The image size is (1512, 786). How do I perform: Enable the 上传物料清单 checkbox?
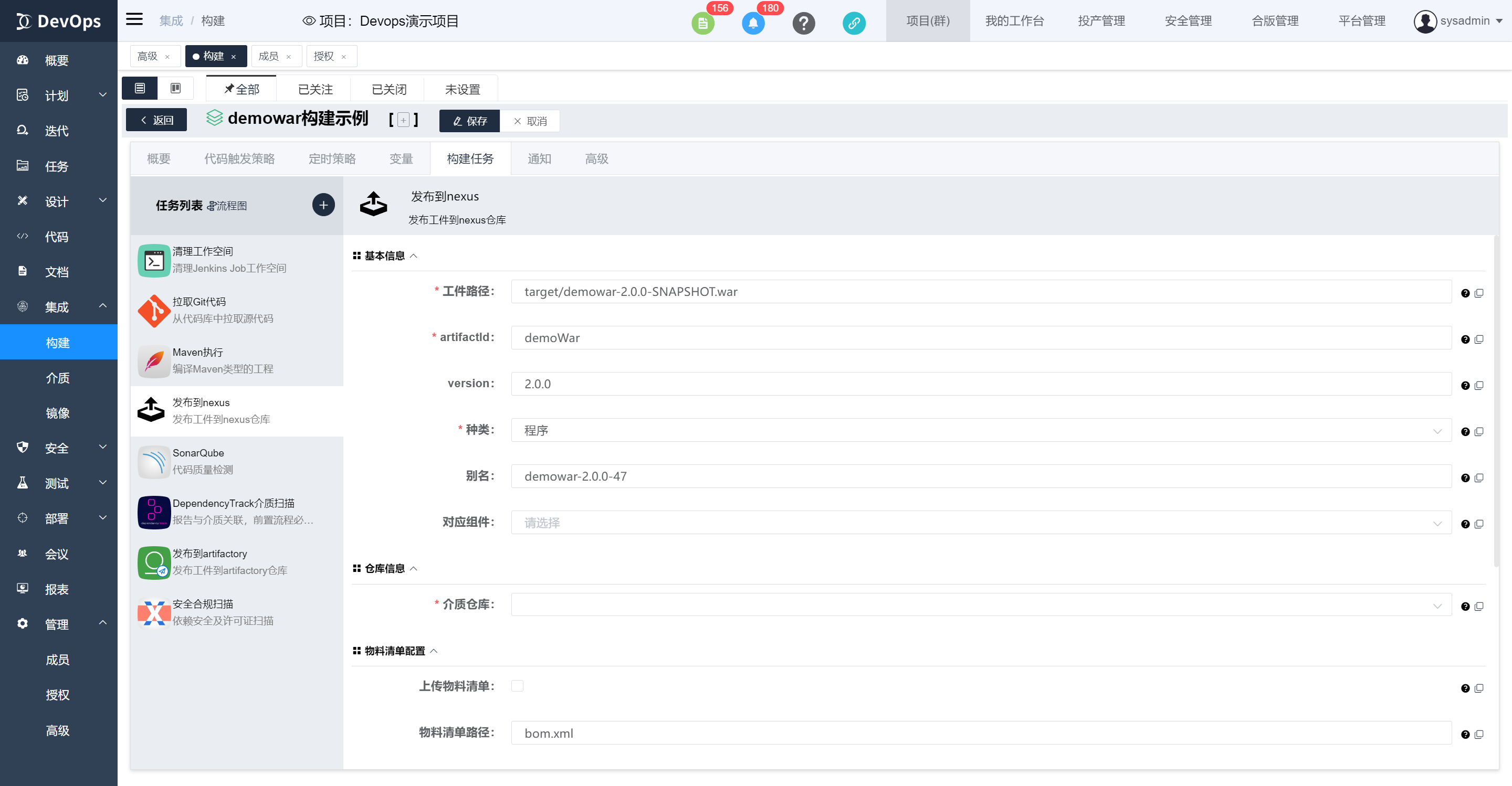click(x=517, y=686)
